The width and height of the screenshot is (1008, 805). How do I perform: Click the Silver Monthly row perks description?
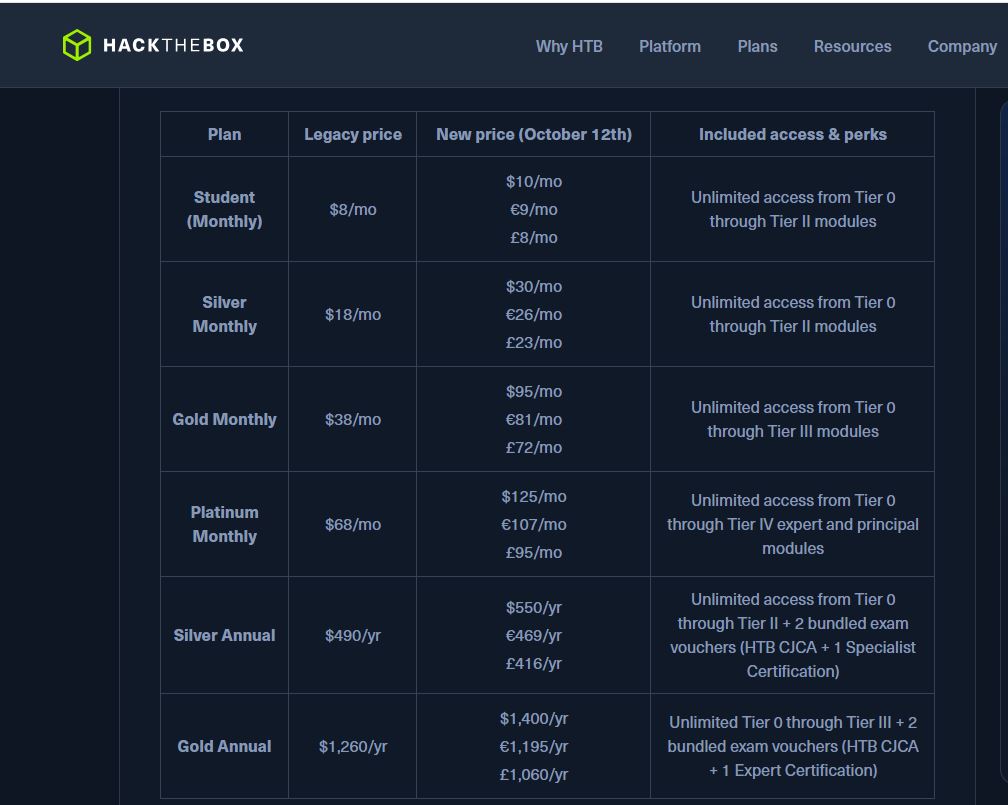(x=793, y=314)
